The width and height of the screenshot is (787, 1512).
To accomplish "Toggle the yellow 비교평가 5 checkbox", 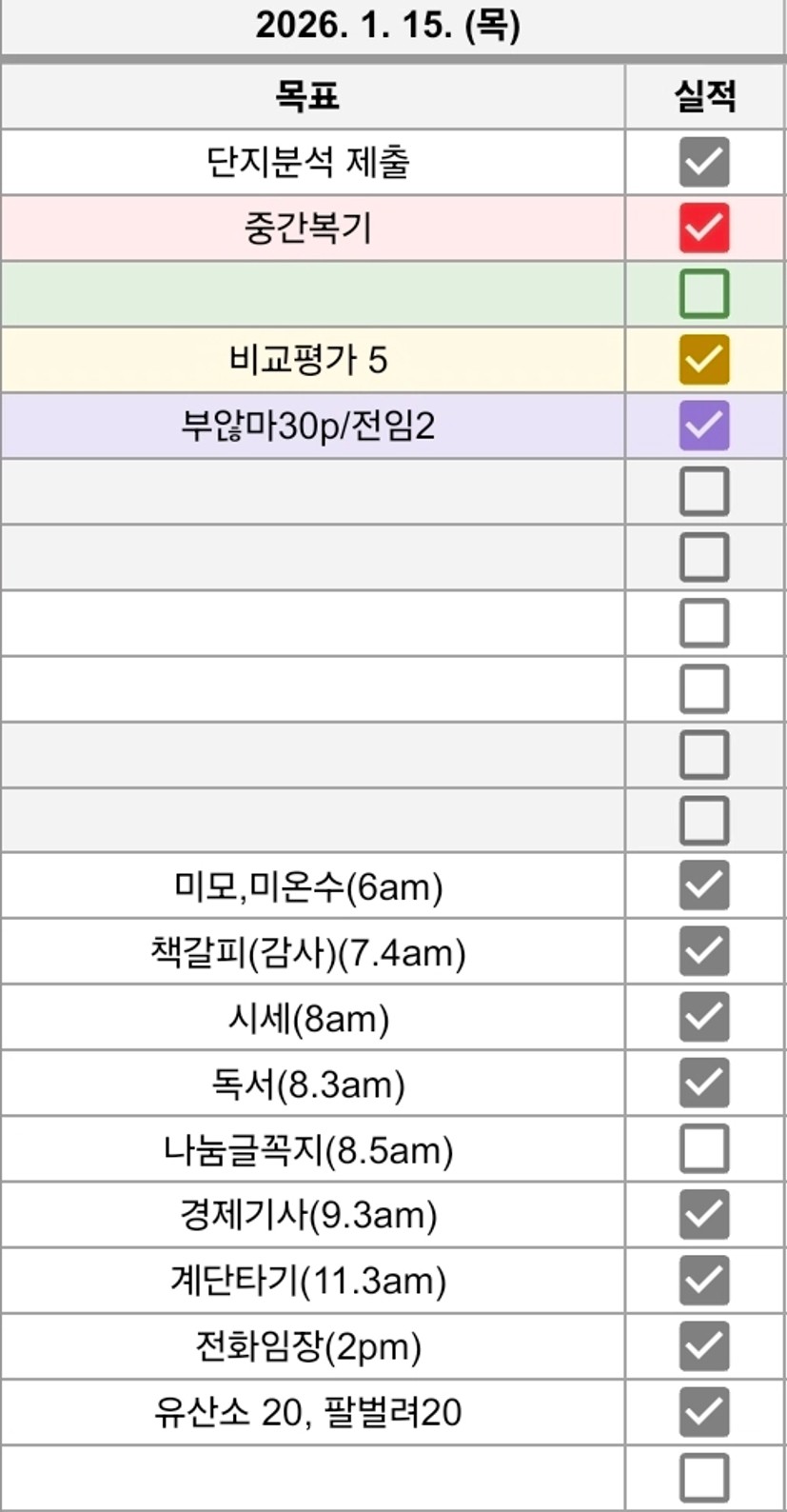I will (704, 359).
